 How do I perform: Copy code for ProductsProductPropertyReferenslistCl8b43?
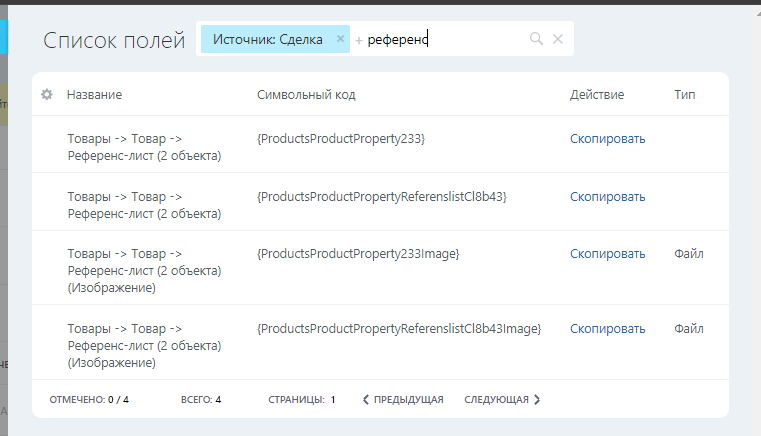click(607, 197)
